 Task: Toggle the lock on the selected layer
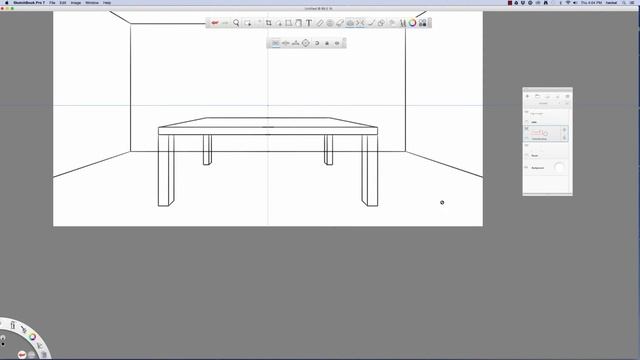point(564,130)
